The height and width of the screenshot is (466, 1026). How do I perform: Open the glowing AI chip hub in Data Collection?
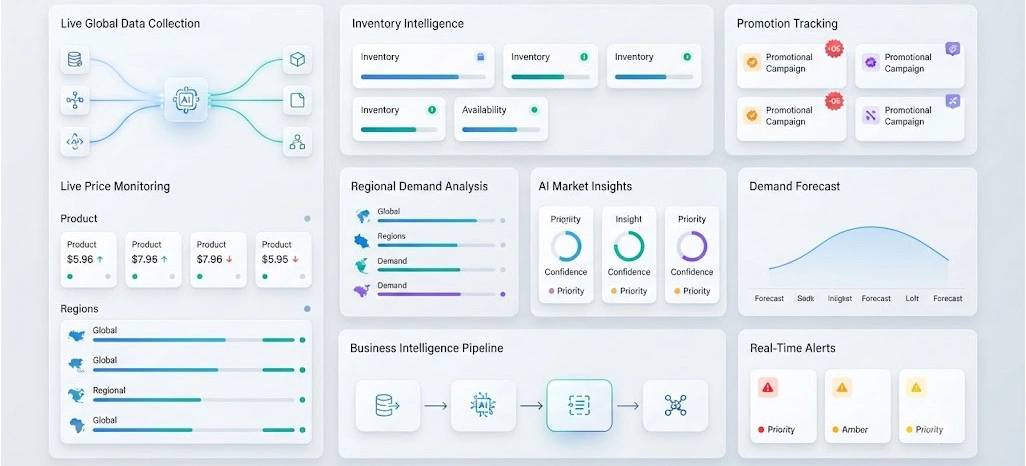coord(186,100)
